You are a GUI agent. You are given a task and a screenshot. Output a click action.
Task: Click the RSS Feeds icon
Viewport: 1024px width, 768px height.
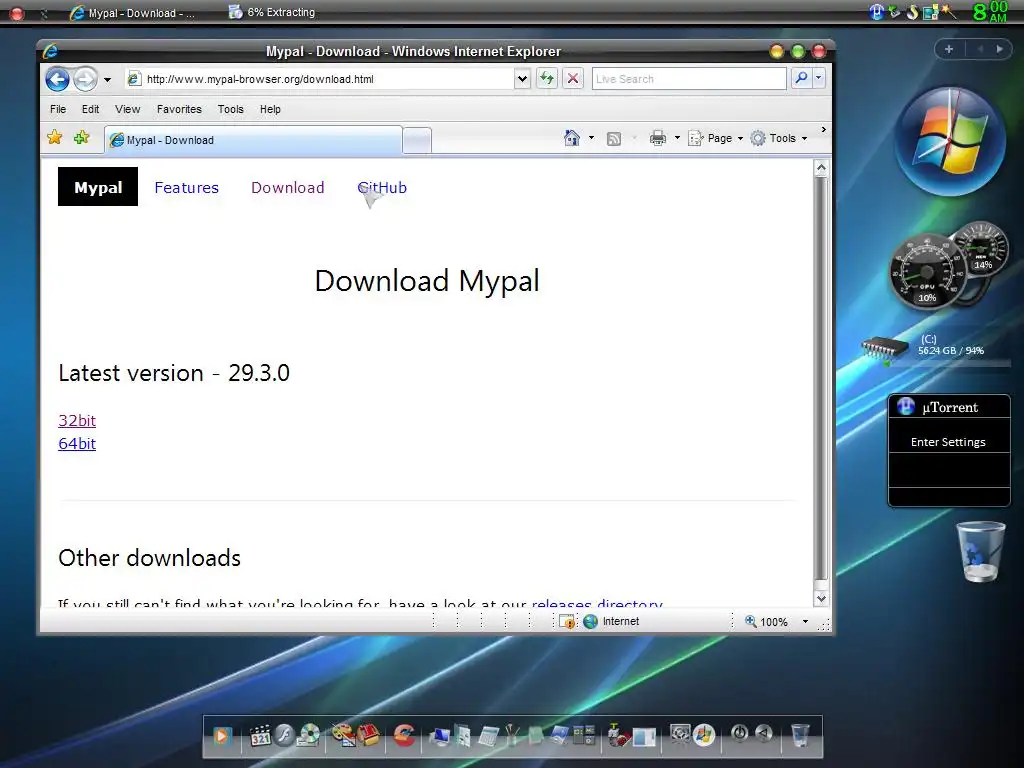(x=614, y=138)
